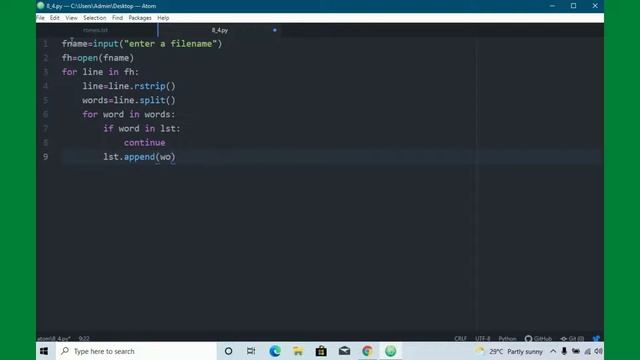The height and width of the screenshot is (360, 640).
Task: Click the microphone tray icon
Action: (564, 351)
